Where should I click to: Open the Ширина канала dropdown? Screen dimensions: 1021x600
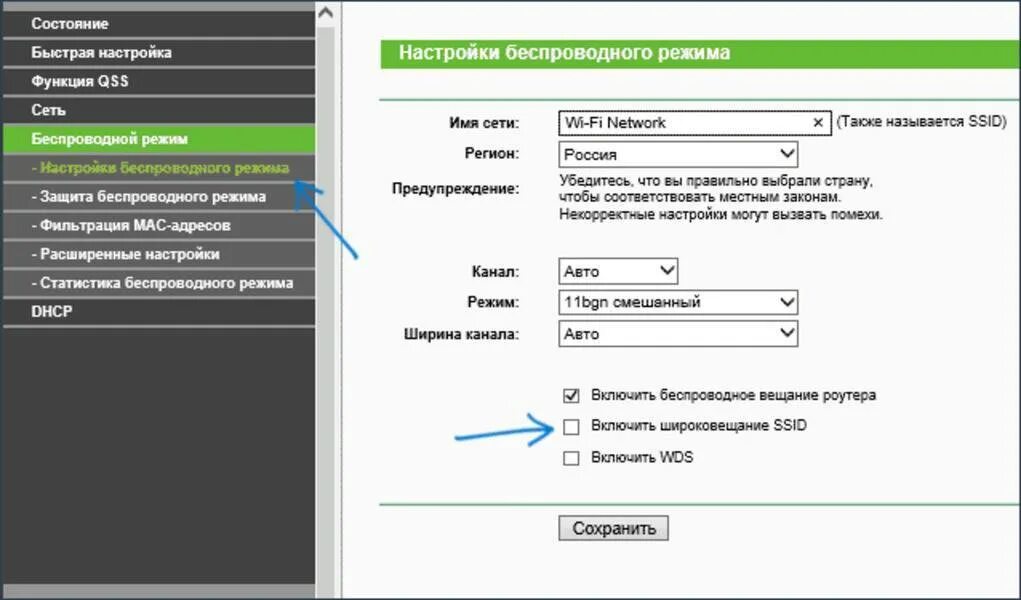(x=678, y=334)
